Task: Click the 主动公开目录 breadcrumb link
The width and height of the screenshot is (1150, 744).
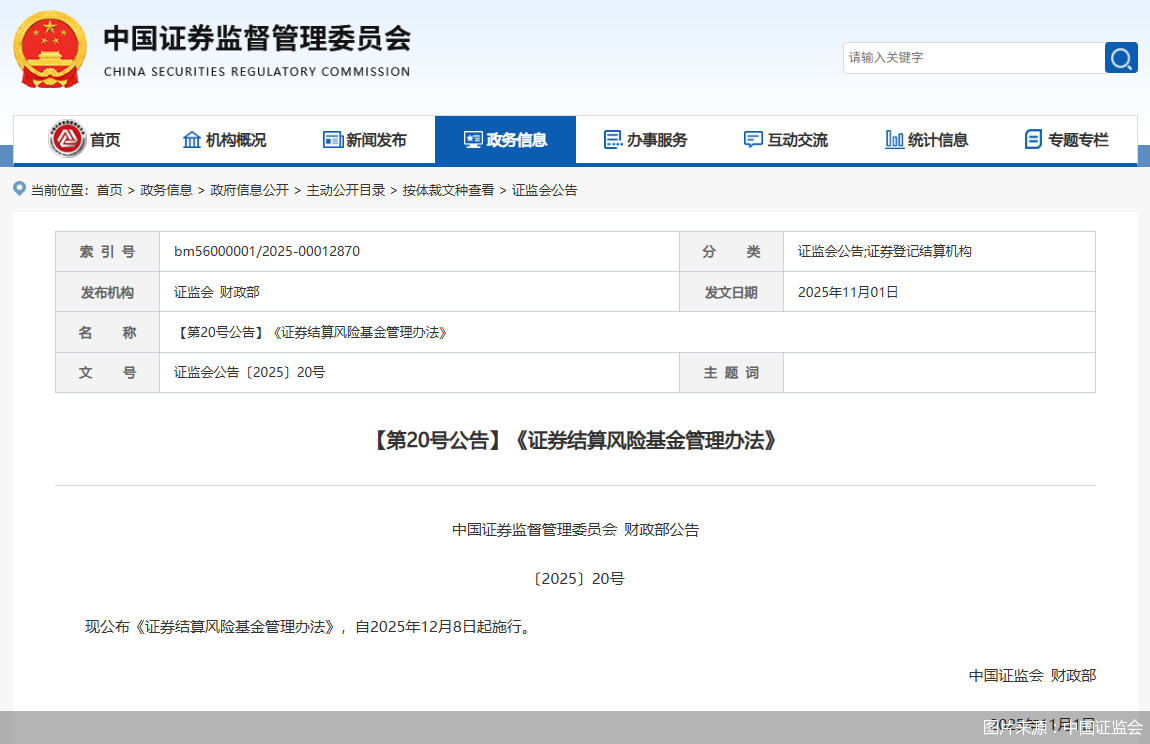Action: click(x=349, y=189)
